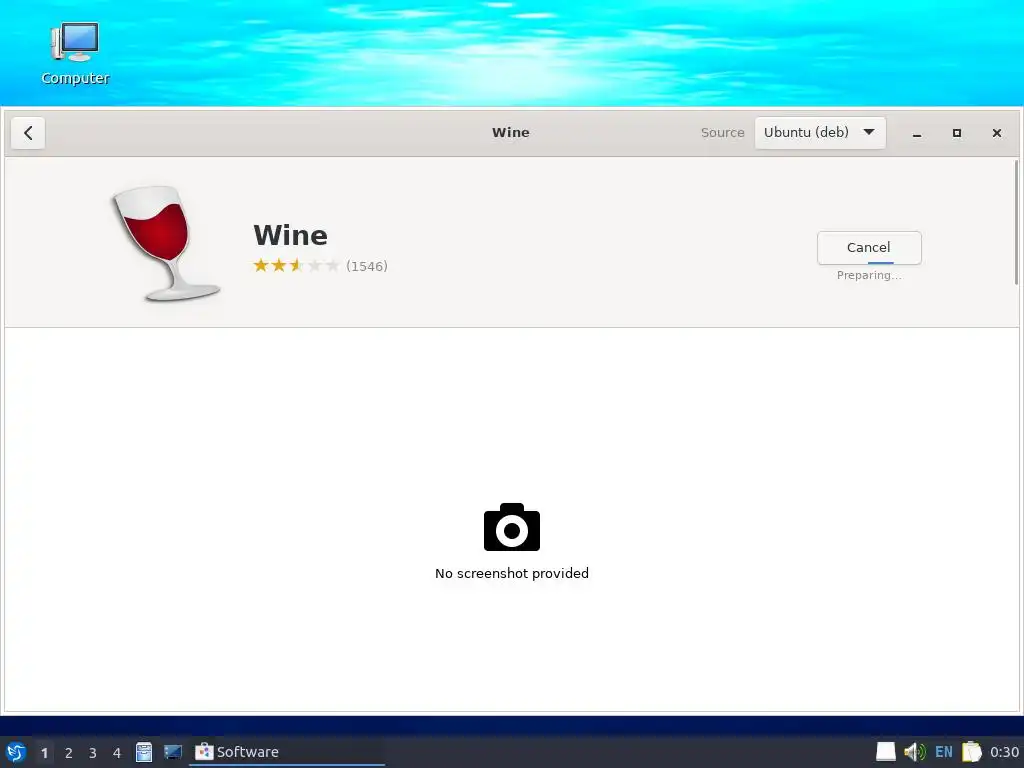The height and width of the screenshot is (768, 1024).
Task: Click the large Wine heading text
Action: coord(291,235)
